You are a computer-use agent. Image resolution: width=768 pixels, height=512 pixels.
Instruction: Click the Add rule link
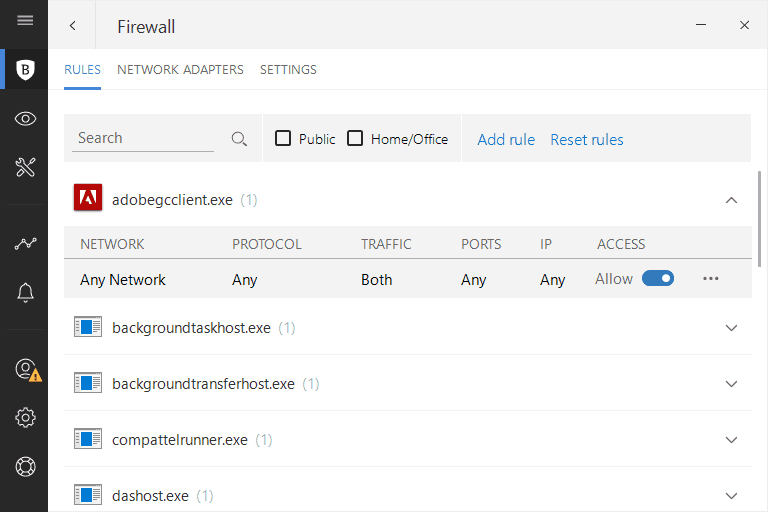pos(506,140)
